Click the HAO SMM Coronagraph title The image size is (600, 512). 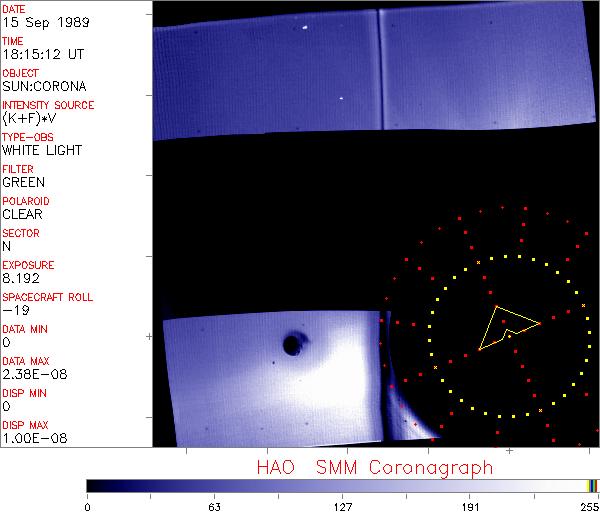(x=374, y=467)
